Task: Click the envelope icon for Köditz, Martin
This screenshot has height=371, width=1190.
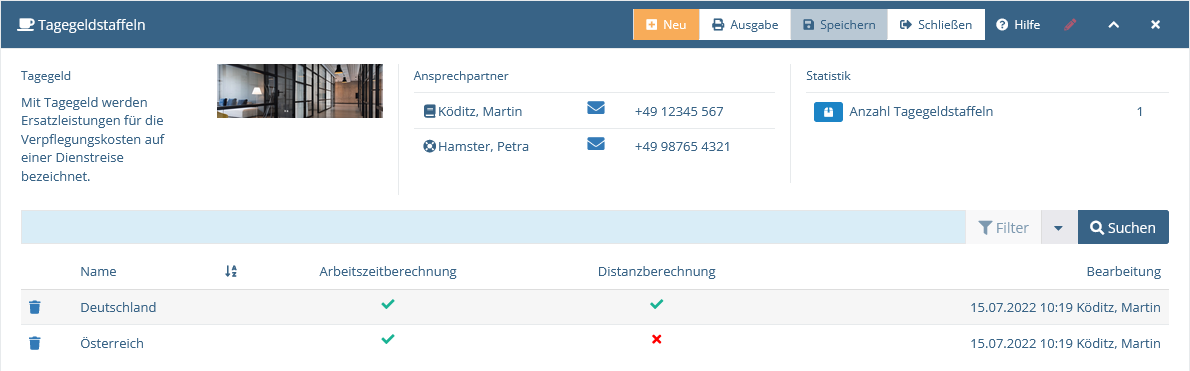Action: (596, 108)
